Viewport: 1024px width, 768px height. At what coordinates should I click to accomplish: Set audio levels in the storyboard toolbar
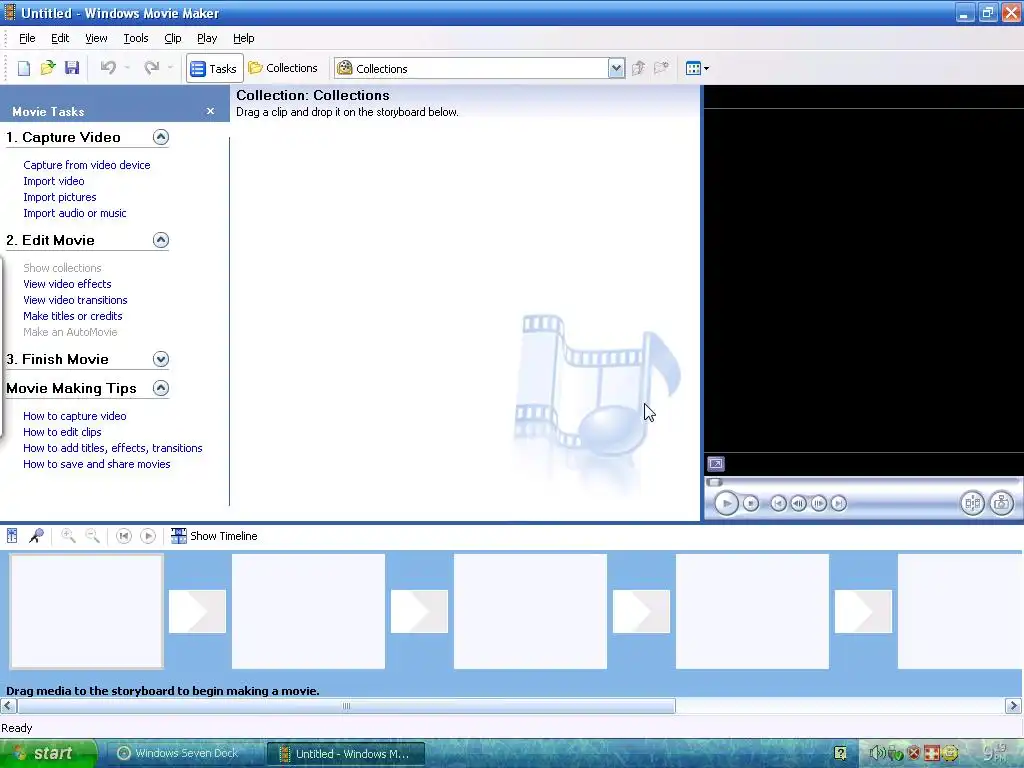[x=12, y=536]
